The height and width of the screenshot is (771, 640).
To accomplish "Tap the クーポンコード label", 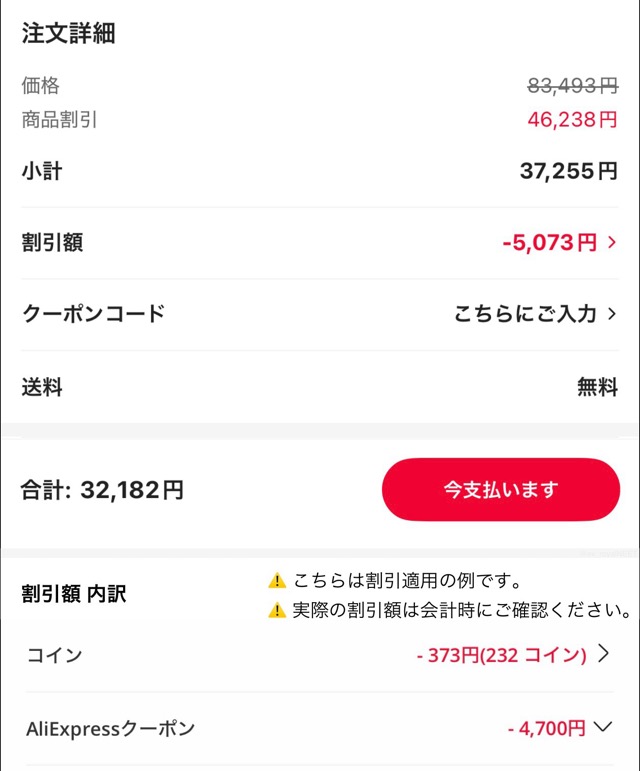I will (x=93, y=314).
